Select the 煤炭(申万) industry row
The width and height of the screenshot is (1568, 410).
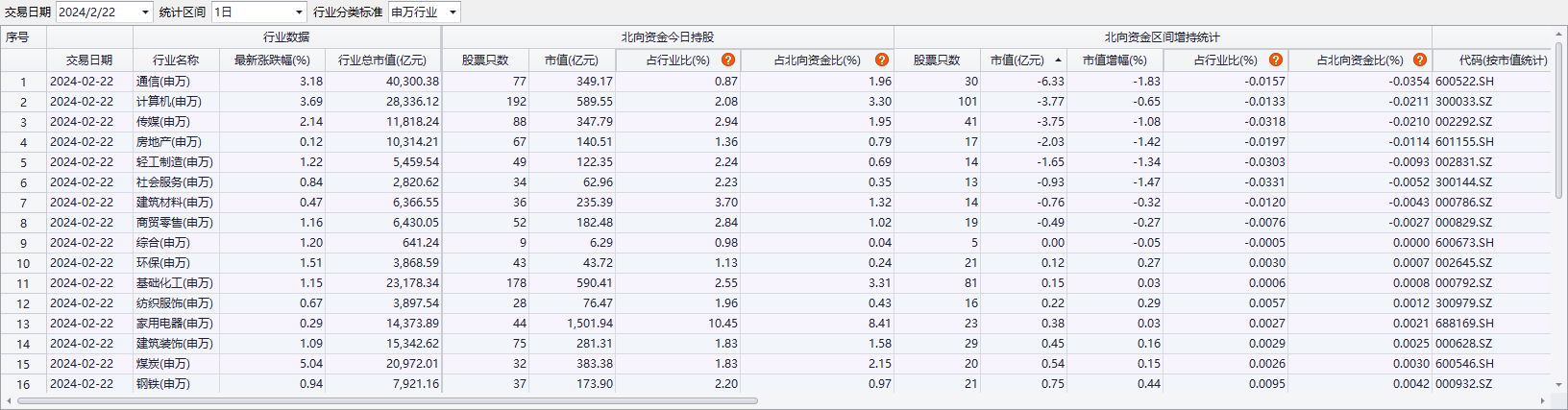click(x=163, y=364)
